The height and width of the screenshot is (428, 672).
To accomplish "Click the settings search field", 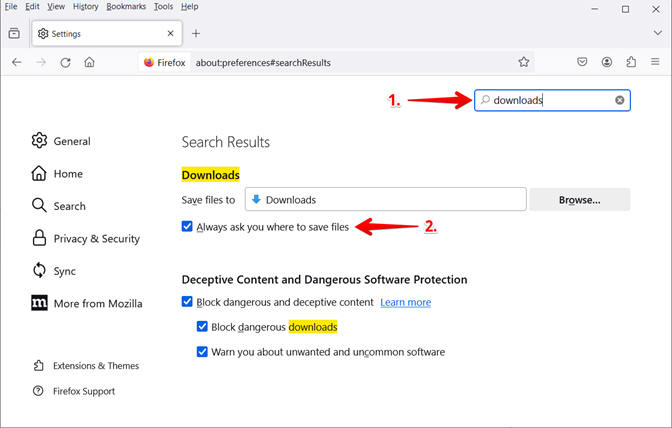I will click(552, 100).
